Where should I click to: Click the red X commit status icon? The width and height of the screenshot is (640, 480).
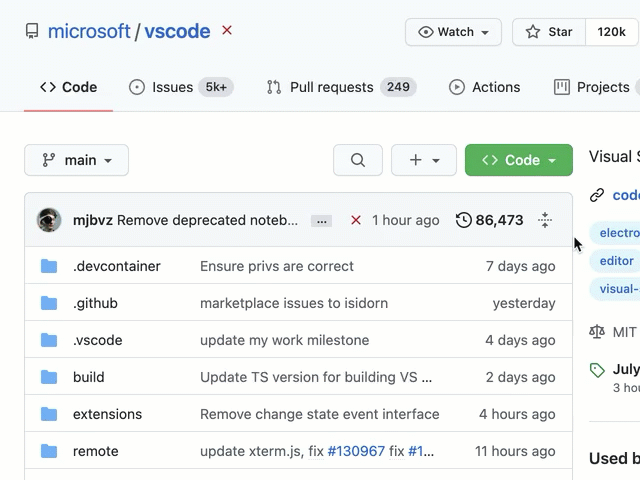click(356, 220)
